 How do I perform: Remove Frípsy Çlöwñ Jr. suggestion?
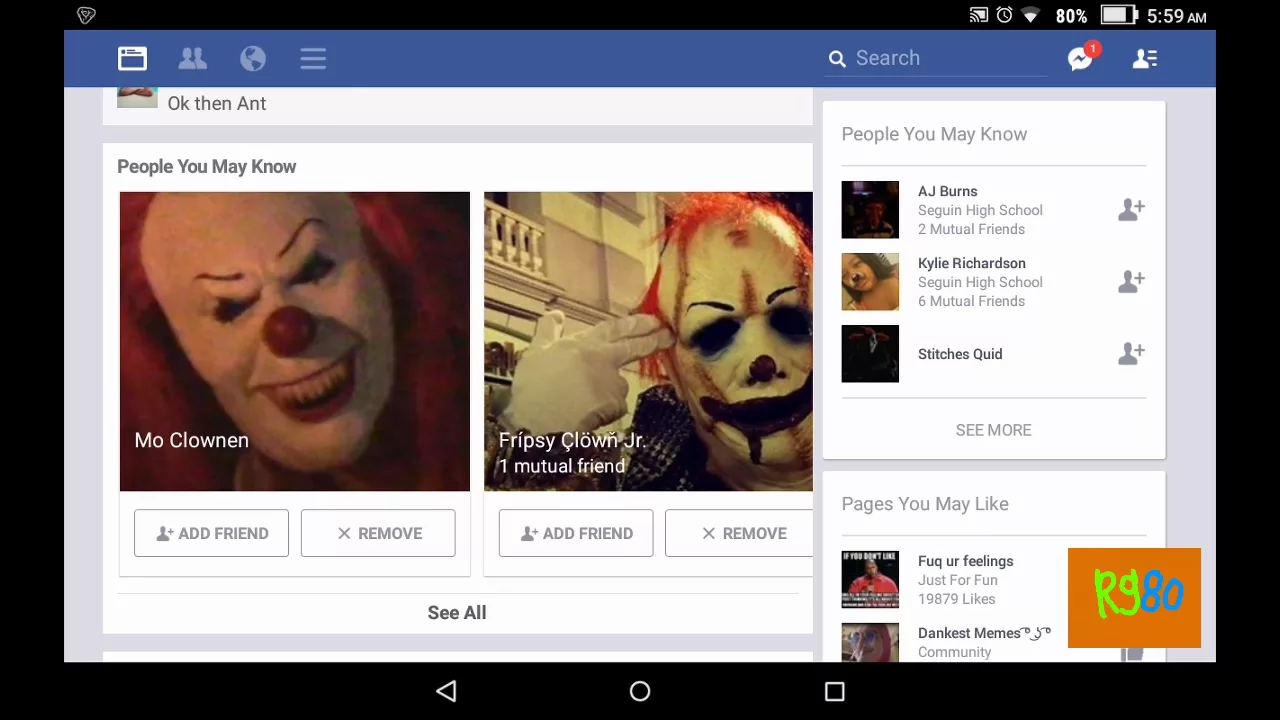click(739, 533)
